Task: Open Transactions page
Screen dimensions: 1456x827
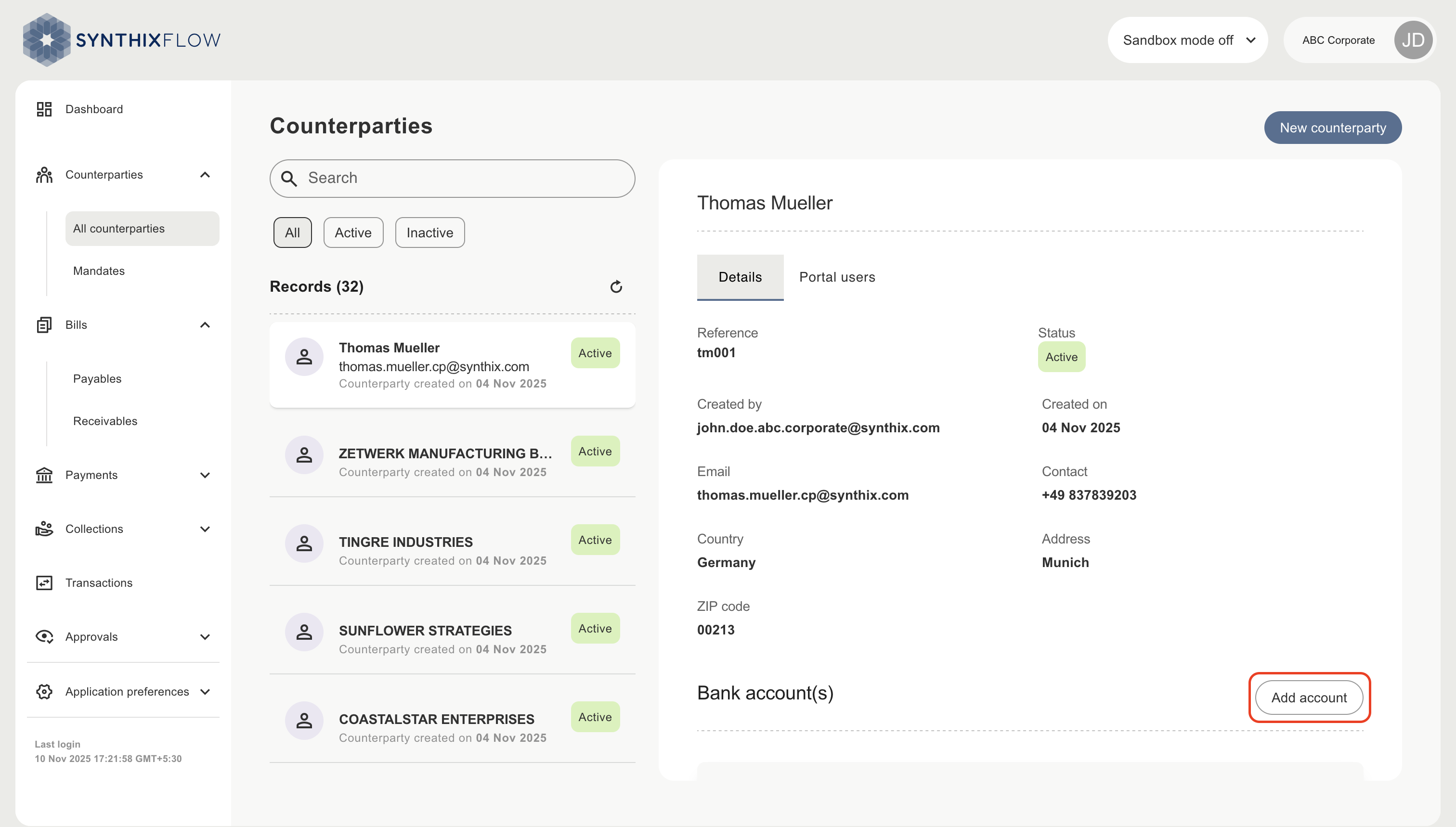Action: pos(99,583)
